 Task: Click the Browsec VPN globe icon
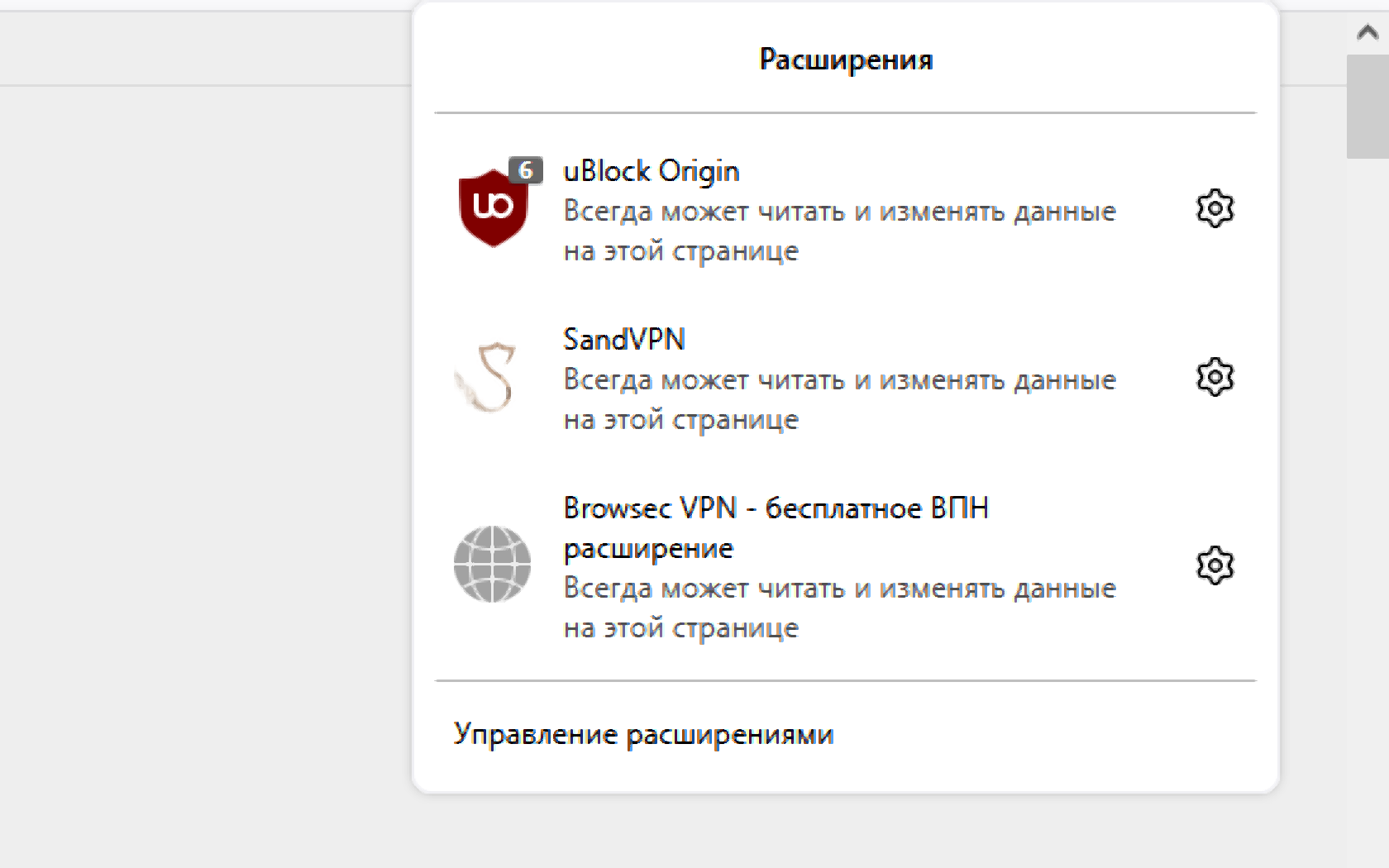[492, 564]
